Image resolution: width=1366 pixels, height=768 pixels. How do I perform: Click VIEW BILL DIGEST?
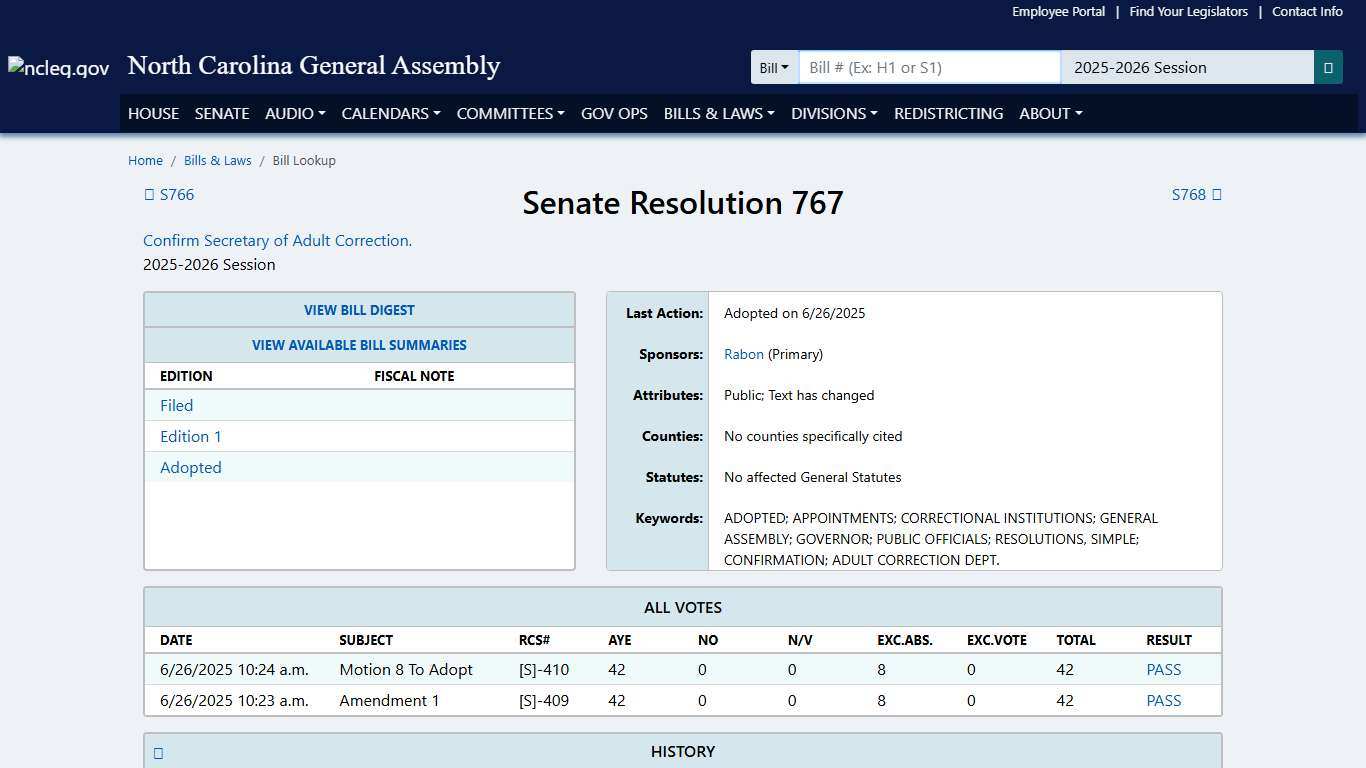coord(359,310)
